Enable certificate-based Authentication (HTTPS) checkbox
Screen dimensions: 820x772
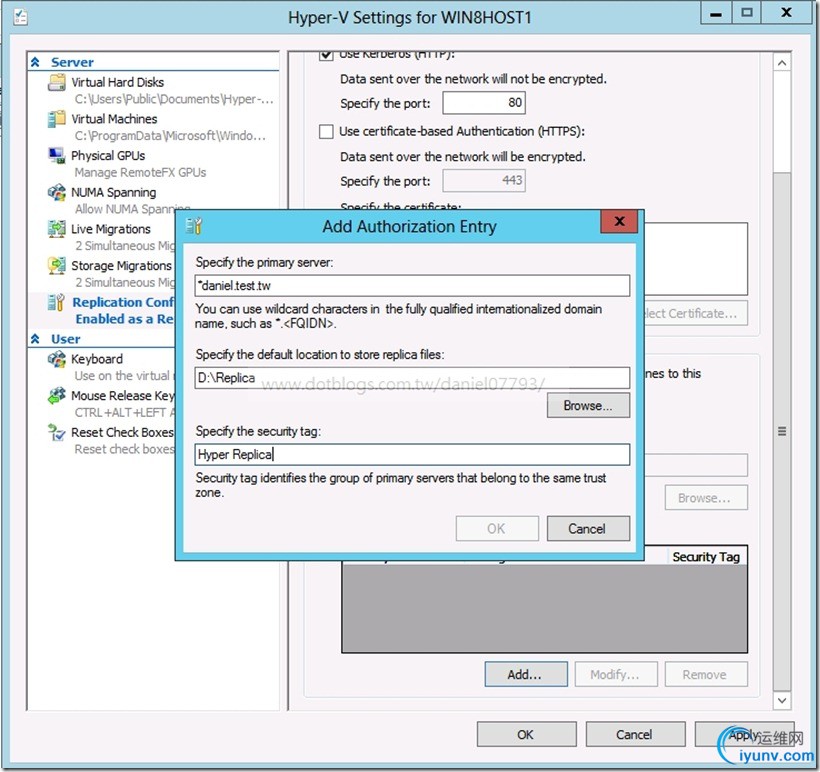[x=326, y=131]
